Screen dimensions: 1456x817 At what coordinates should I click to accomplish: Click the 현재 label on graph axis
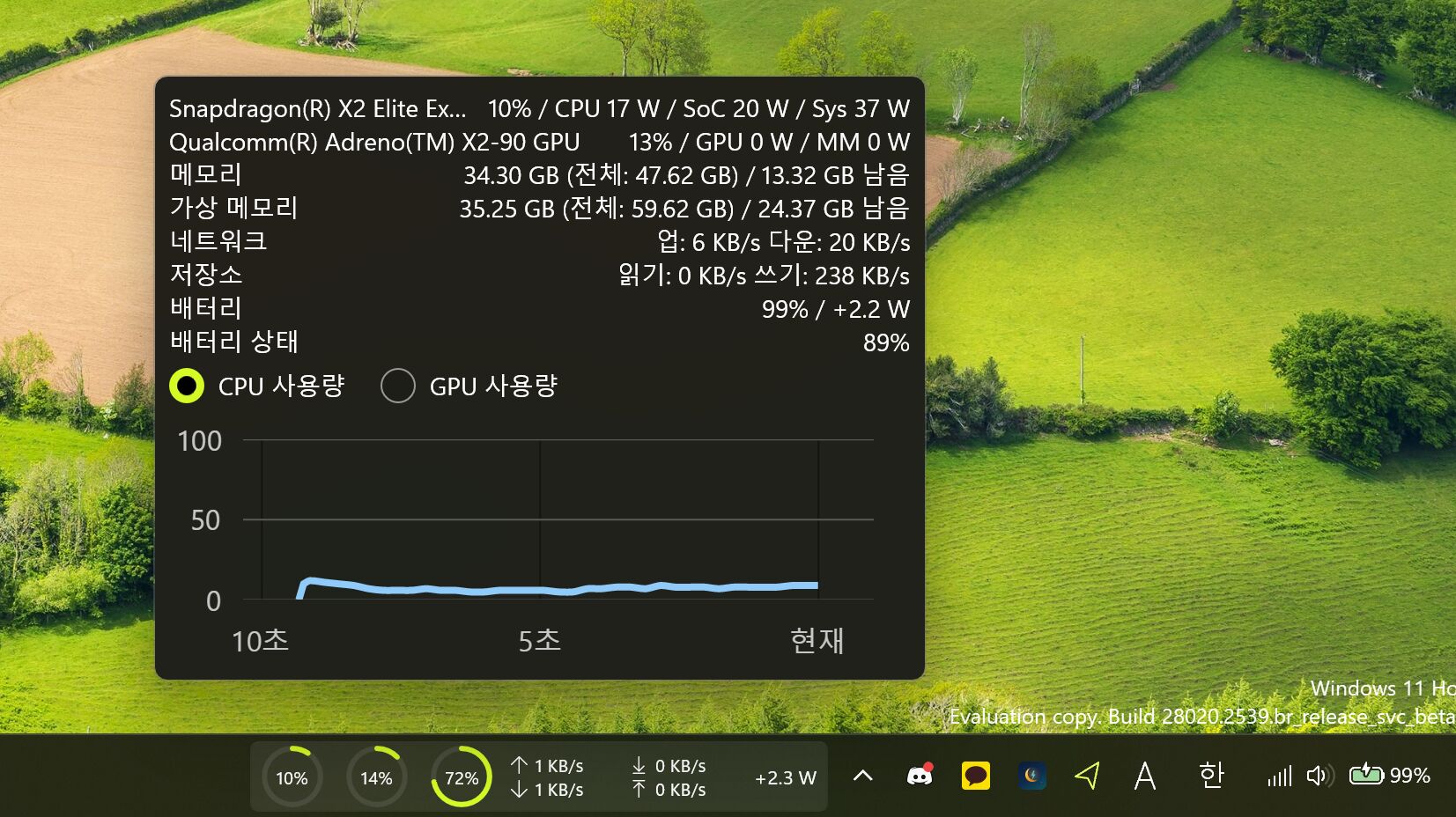[817, 640]
